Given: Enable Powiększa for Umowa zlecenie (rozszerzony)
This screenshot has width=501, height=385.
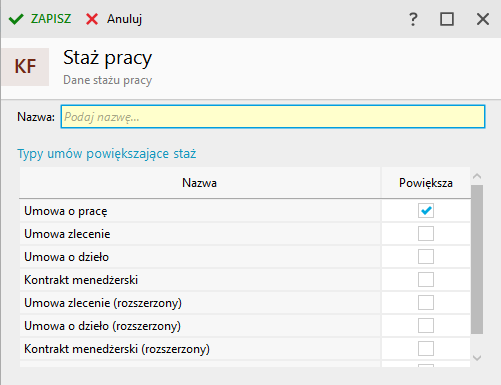Looking at the screenshot, I should [x=426, y=303].
